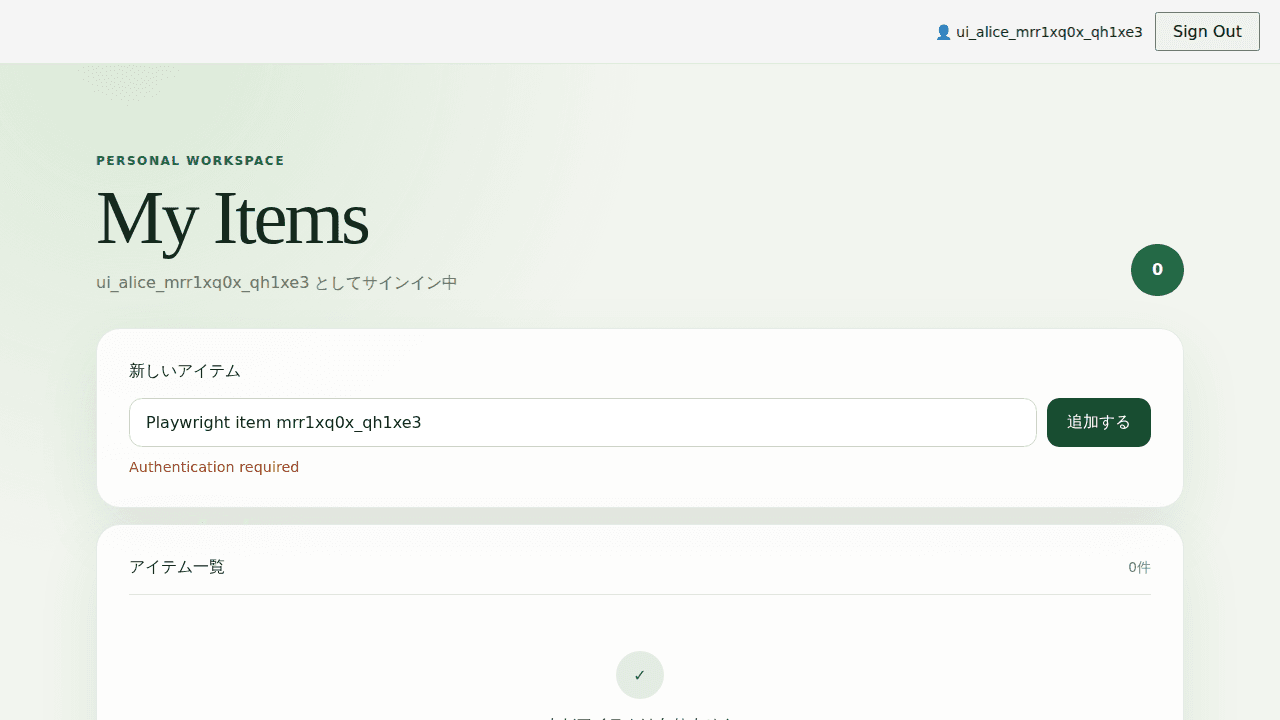The height and width of the screenshot is (720, 1280).
Task: Click the user avatar icon in header
Action: point(943,32)
